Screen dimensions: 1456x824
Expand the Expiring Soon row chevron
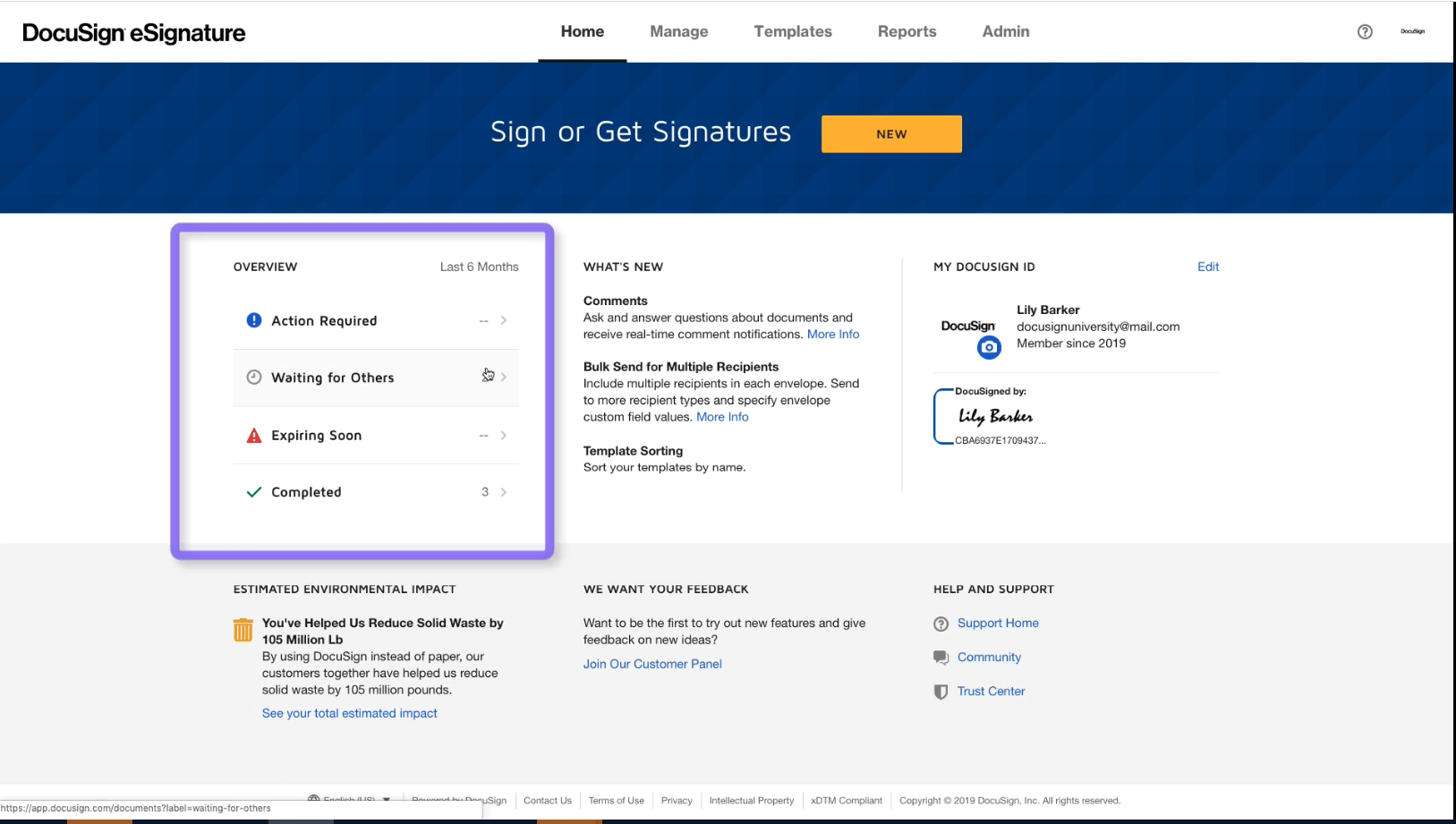(x=504, y=436)
